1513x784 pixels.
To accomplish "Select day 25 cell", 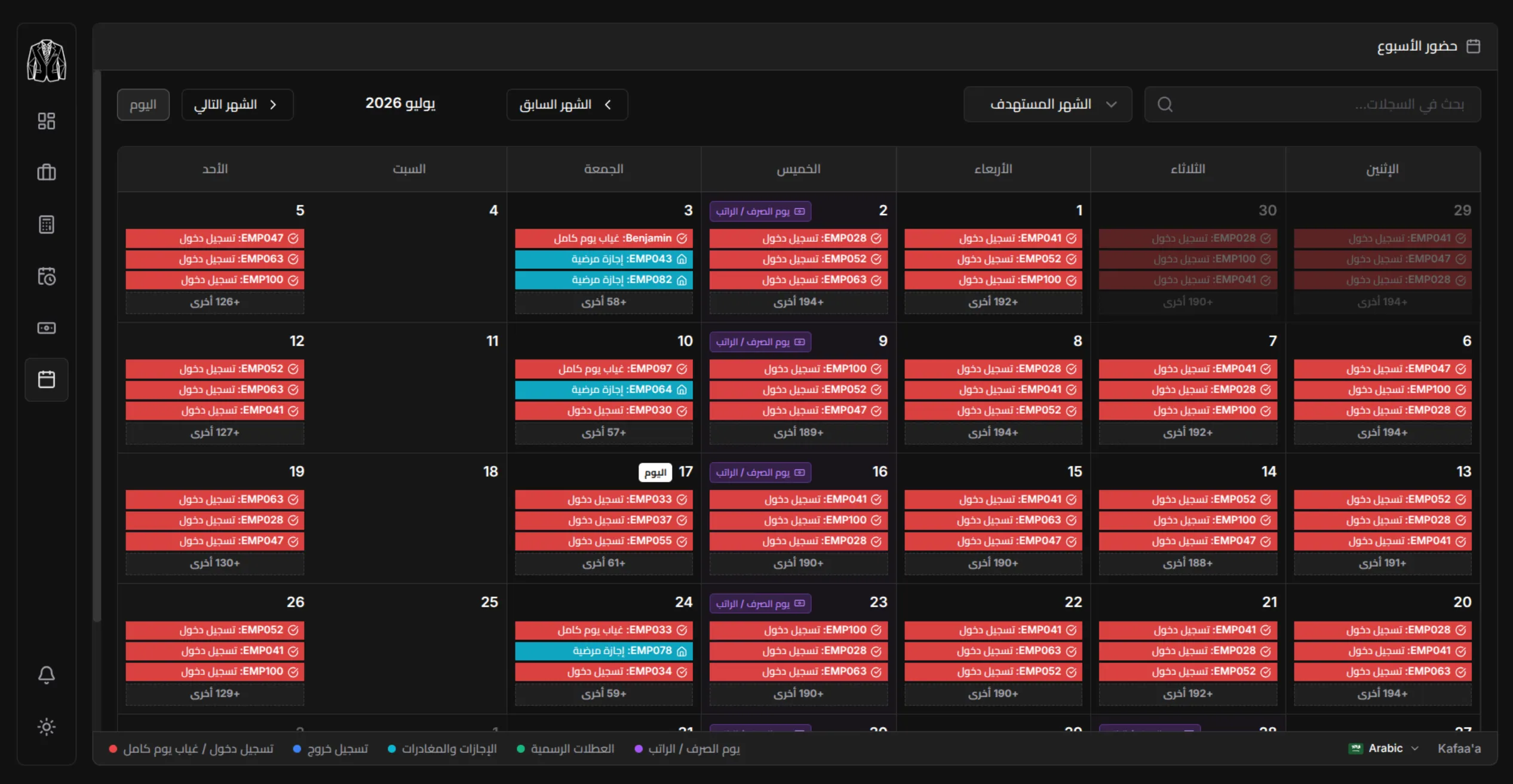I will pyautogui.click(x=410, y=649).
